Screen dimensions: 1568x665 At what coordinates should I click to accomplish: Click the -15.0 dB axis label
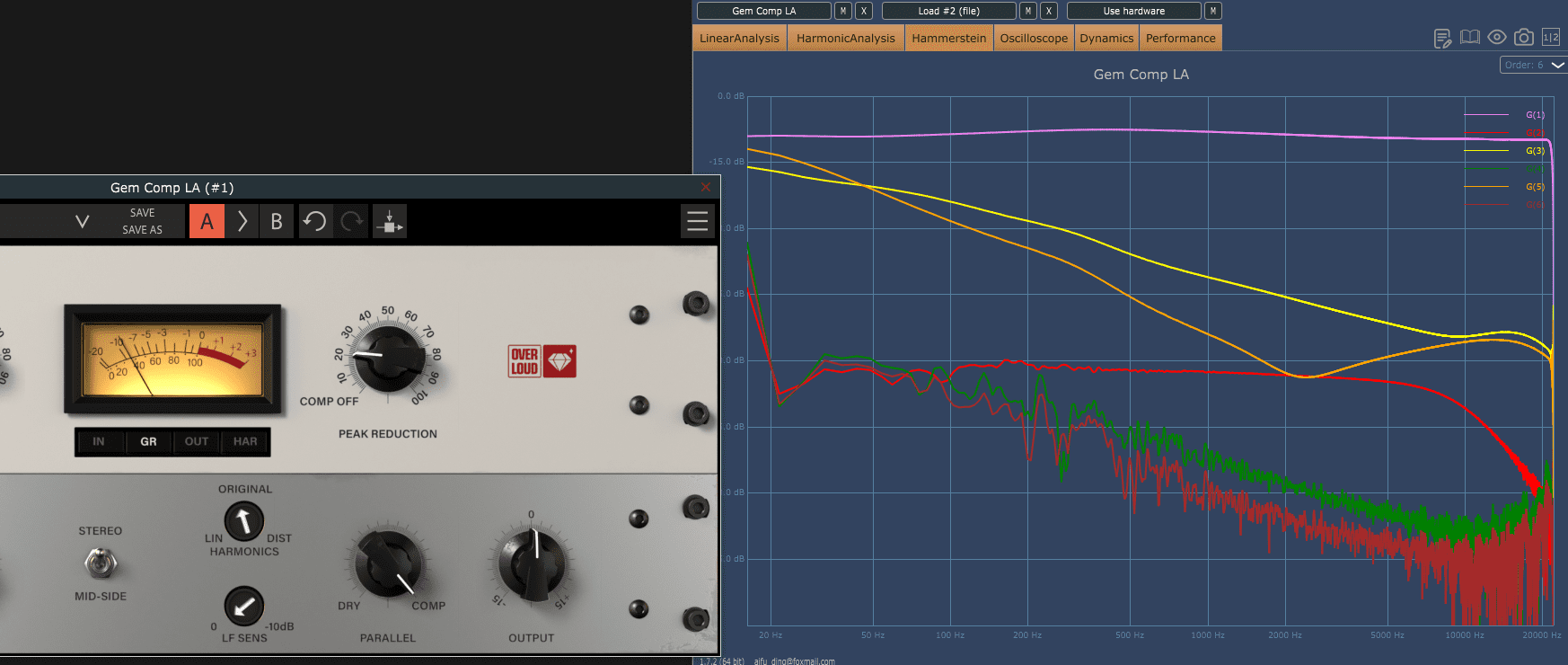tap(726, 162)
